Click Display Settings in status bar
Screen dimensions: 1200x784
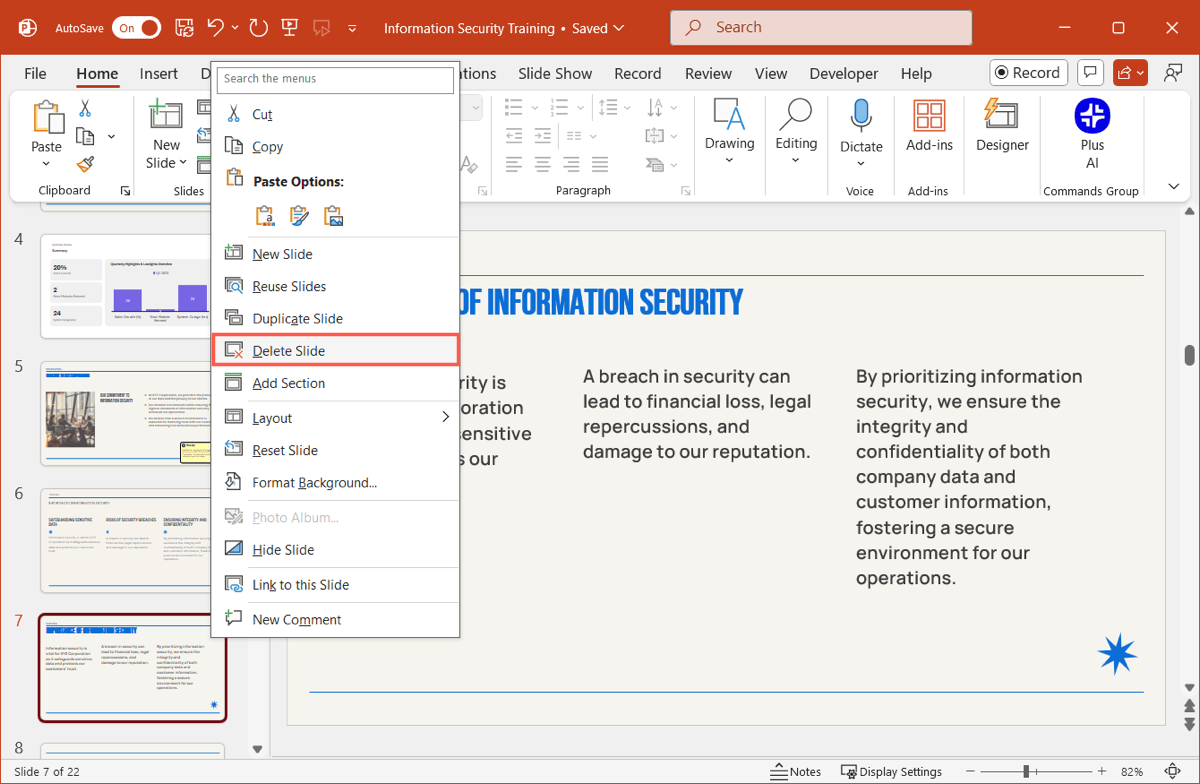(x=892, y=771)
